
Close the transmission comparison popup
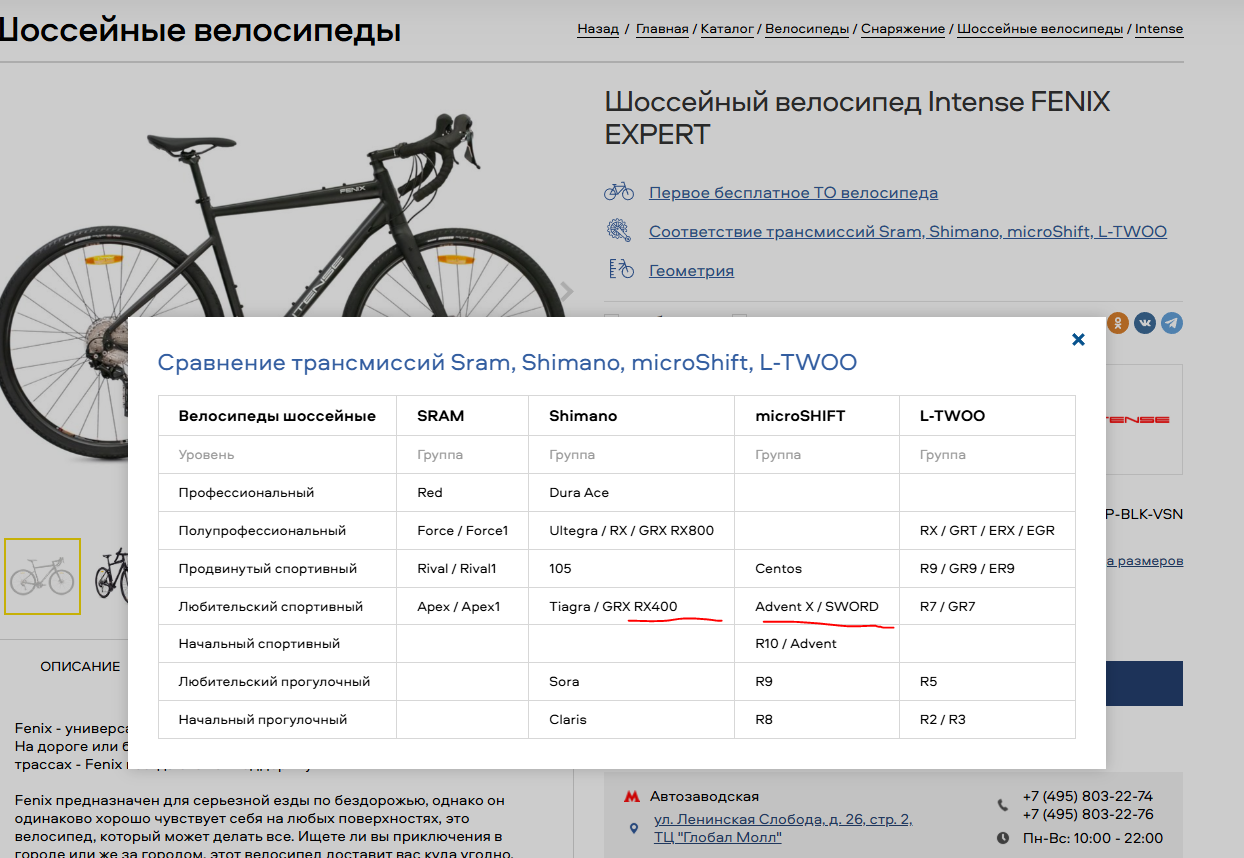[1078, 340]
